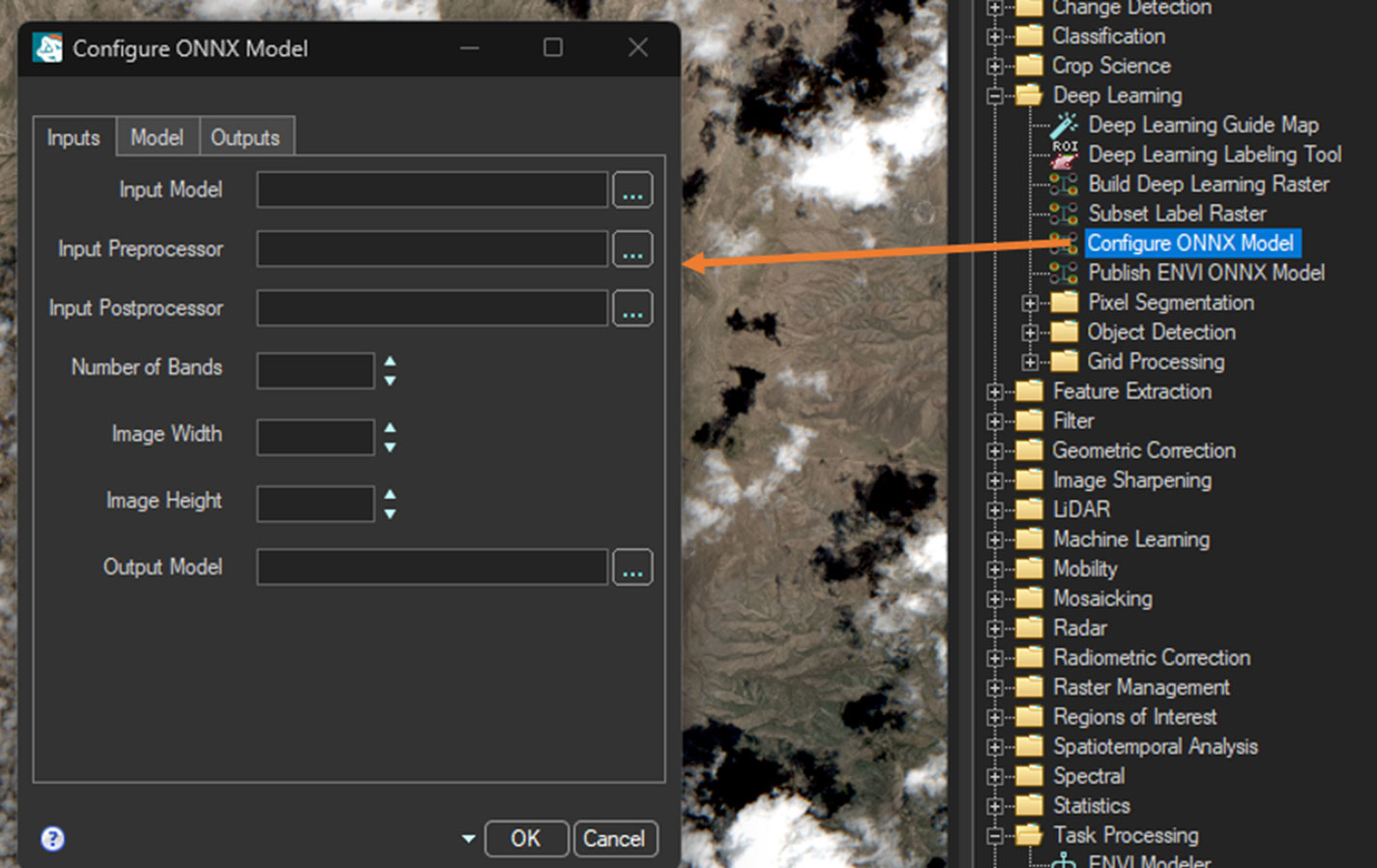The width and height of the screenshot is (1377, 868).
Task: Browse for Output Model location
Action: (x=632, y=567)
